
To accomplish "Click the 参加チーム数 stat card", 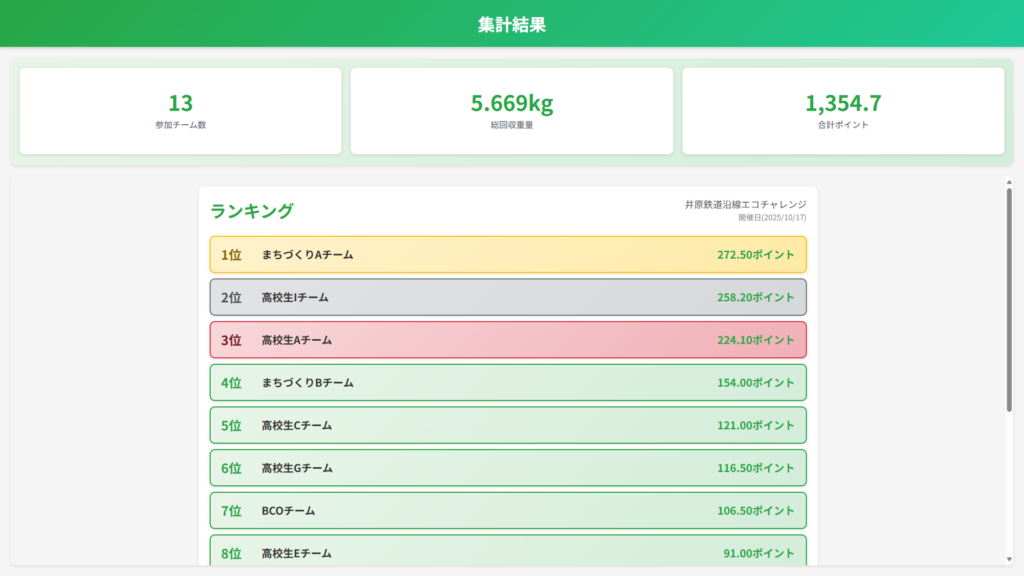I will pos(180,111).
